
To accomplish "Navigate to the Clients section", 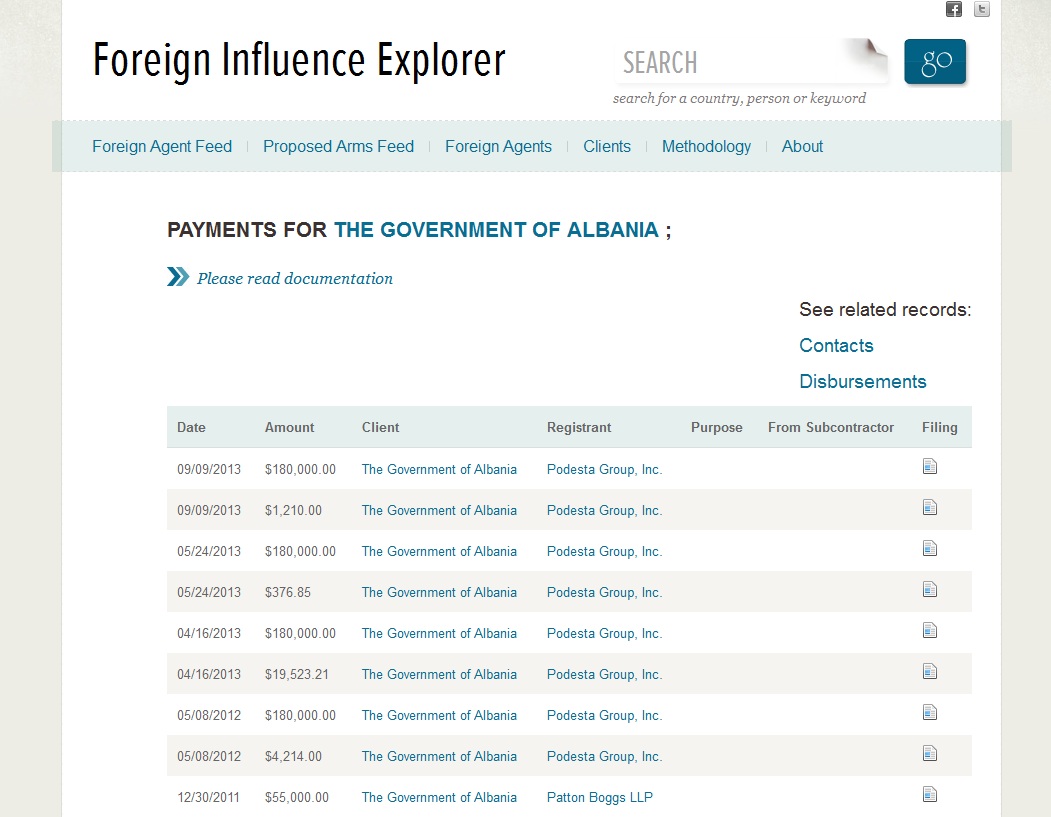I will pos(607,146).
